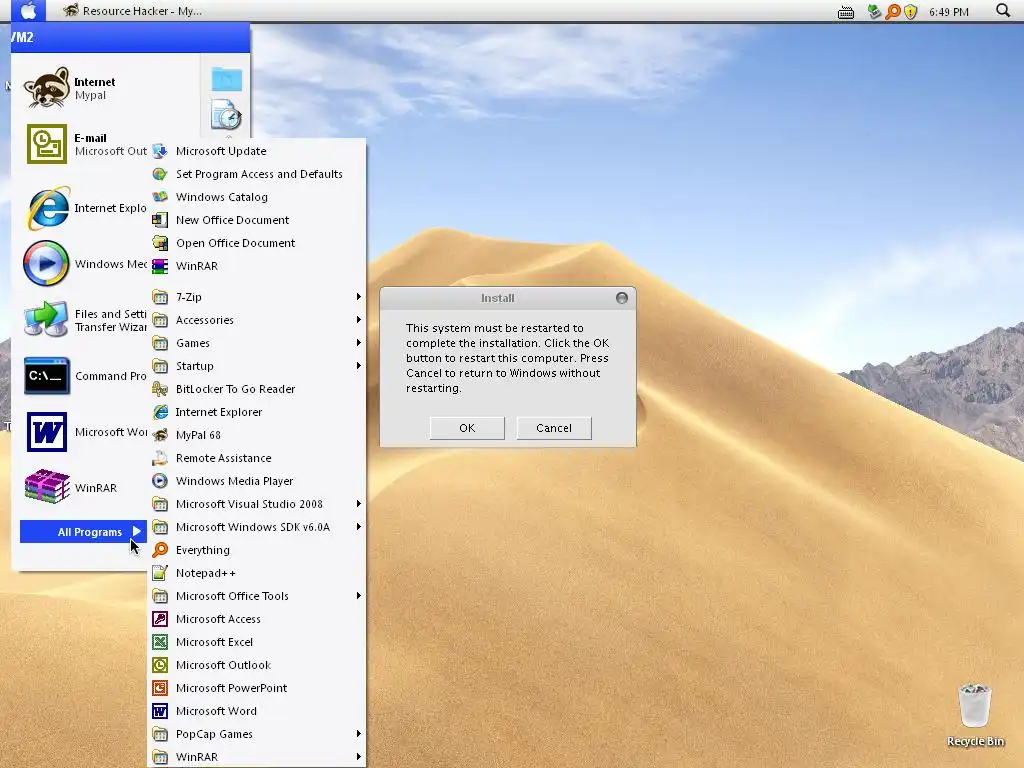Screen dimensions: 1024x768
Task: Open Microsoft Outlook E-mail icon
Action: click(46, 144)
